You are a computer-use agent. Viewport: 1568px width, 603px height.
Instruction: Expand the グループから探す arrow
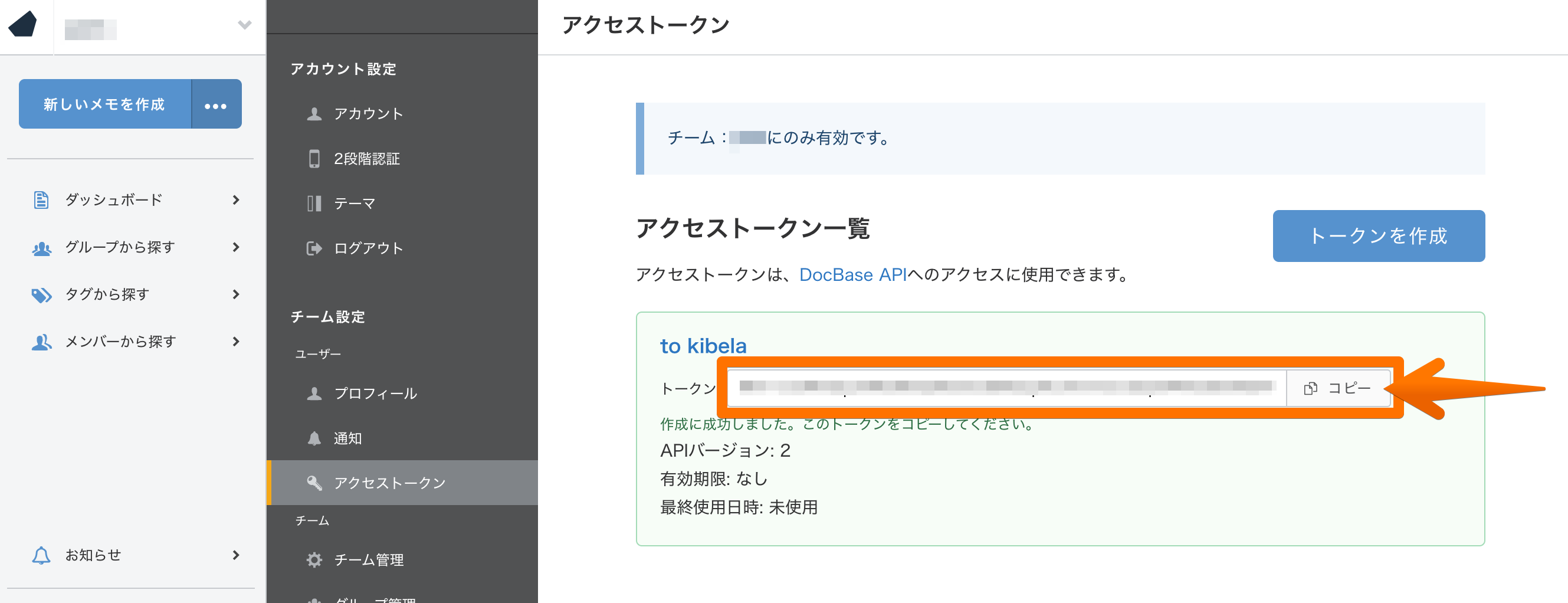click(x=236, y=247)
